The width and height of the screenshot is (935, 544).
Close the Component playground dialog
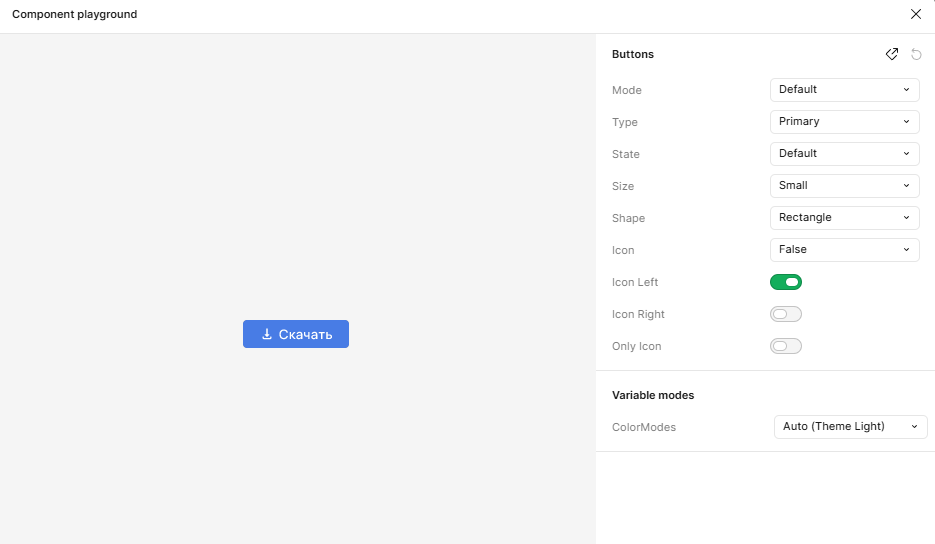click(x=916, y=14)
